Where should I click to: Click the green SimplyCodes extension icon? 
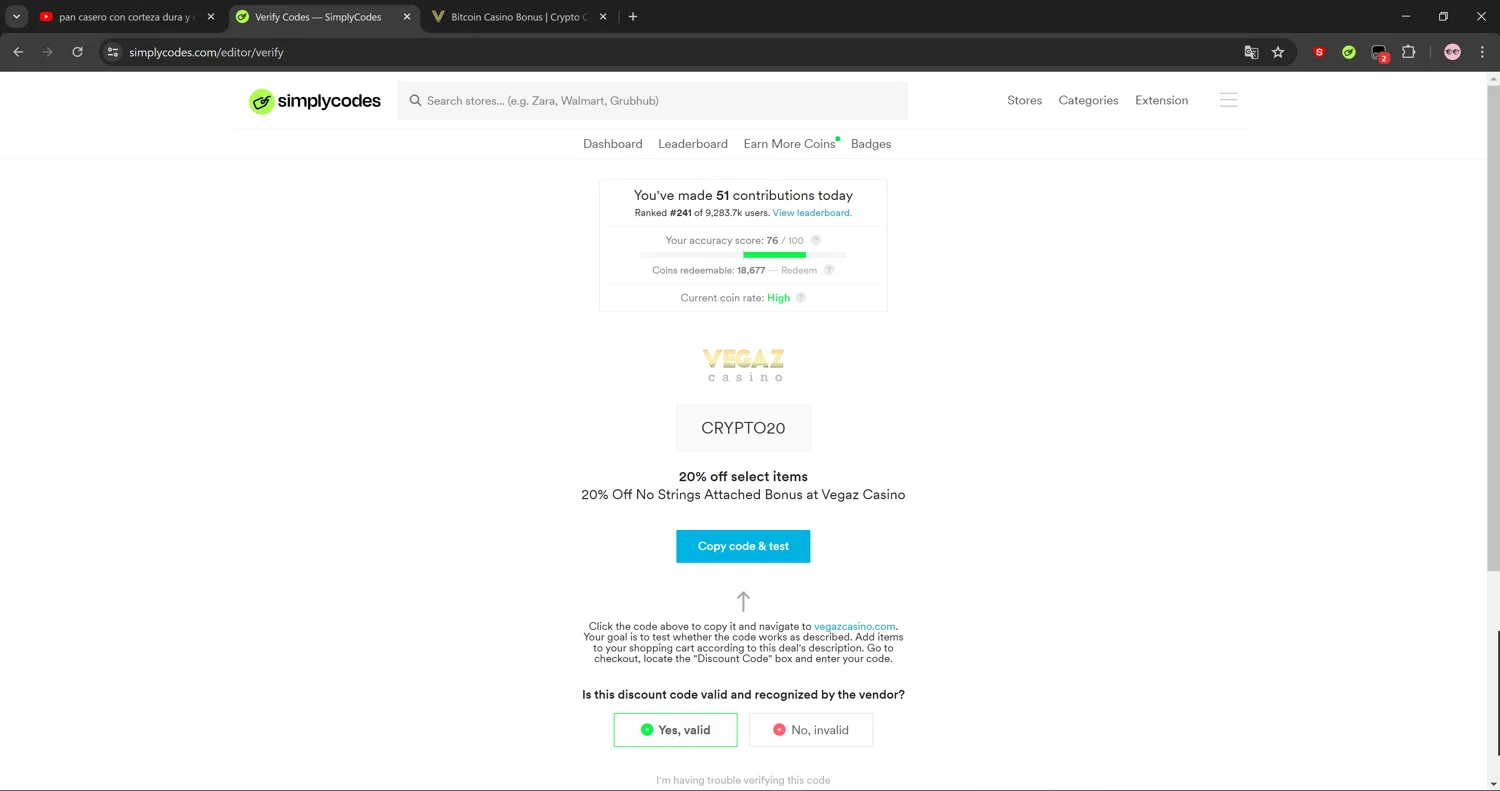click(1349, 52)
